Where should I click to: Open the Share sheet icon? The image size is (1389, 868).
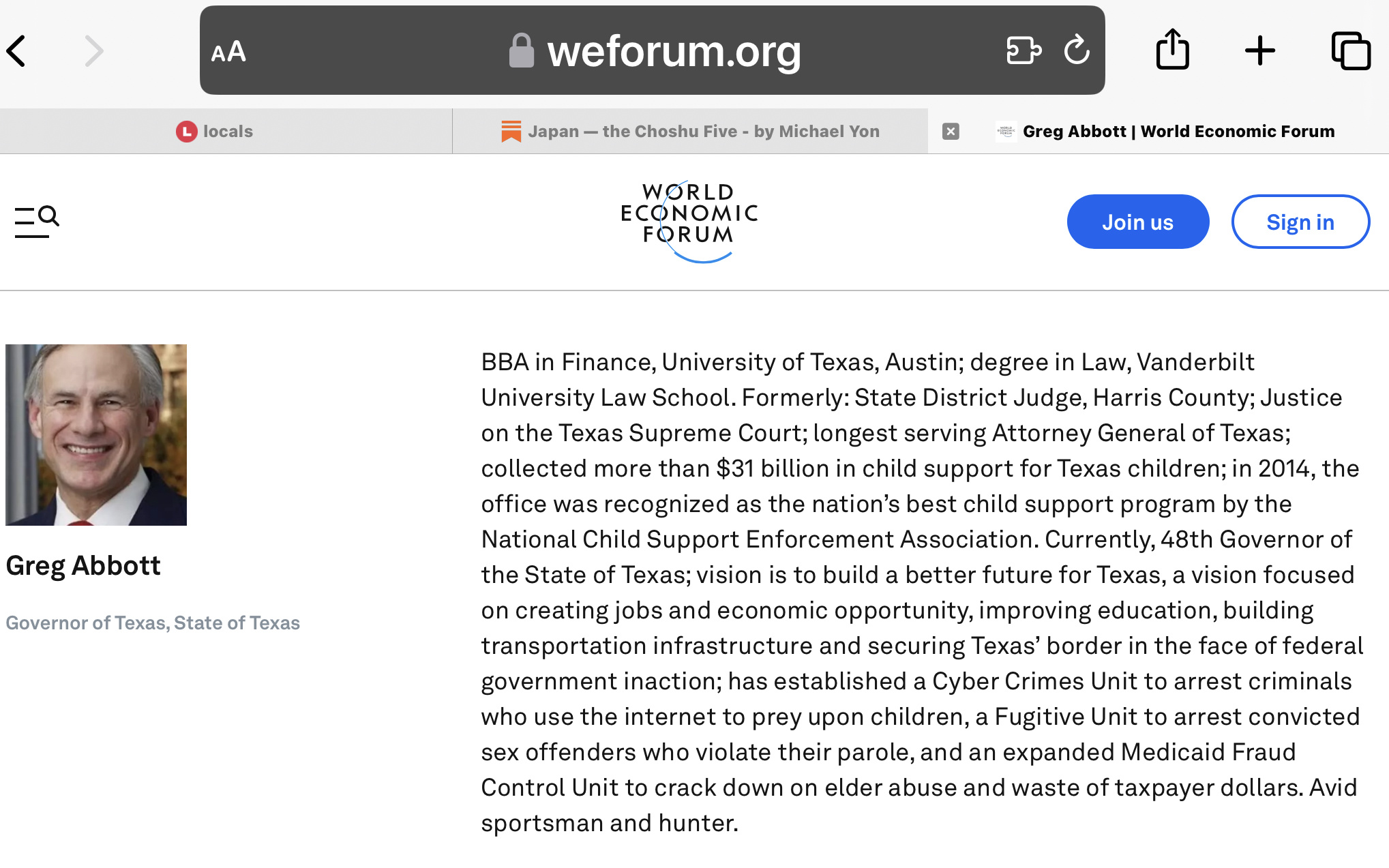[1173, 49]
